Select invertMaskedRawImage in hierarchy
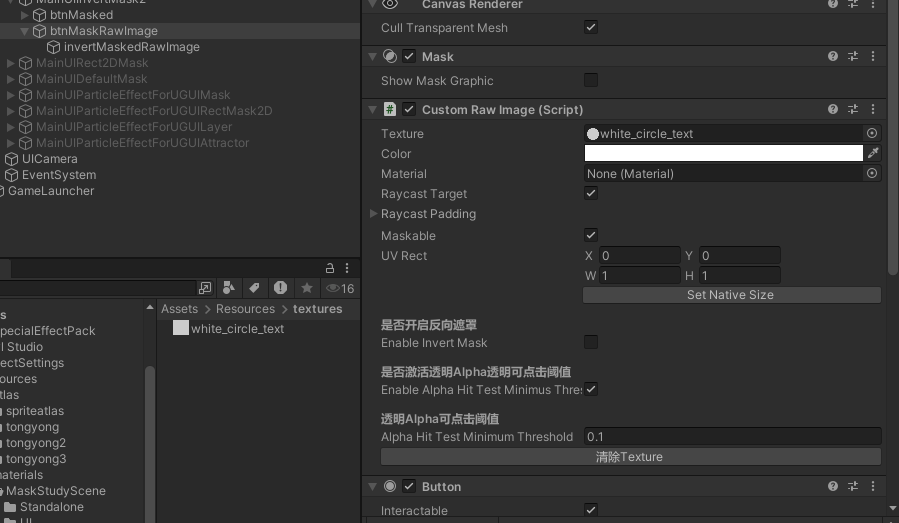Screen dimensions: 899x523 [x=131, y=47]
